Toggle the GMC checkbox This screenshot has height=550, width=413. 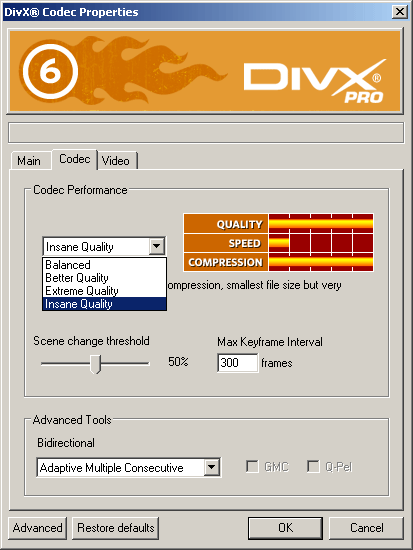coord(252,467)
